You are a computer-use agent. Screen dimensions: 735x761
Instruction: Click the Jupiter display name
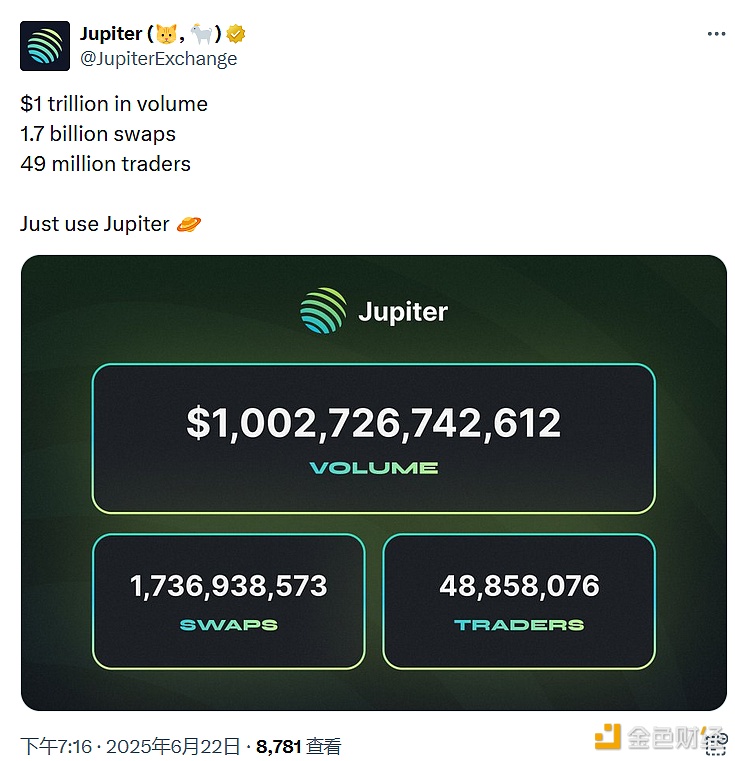[111, 34]
